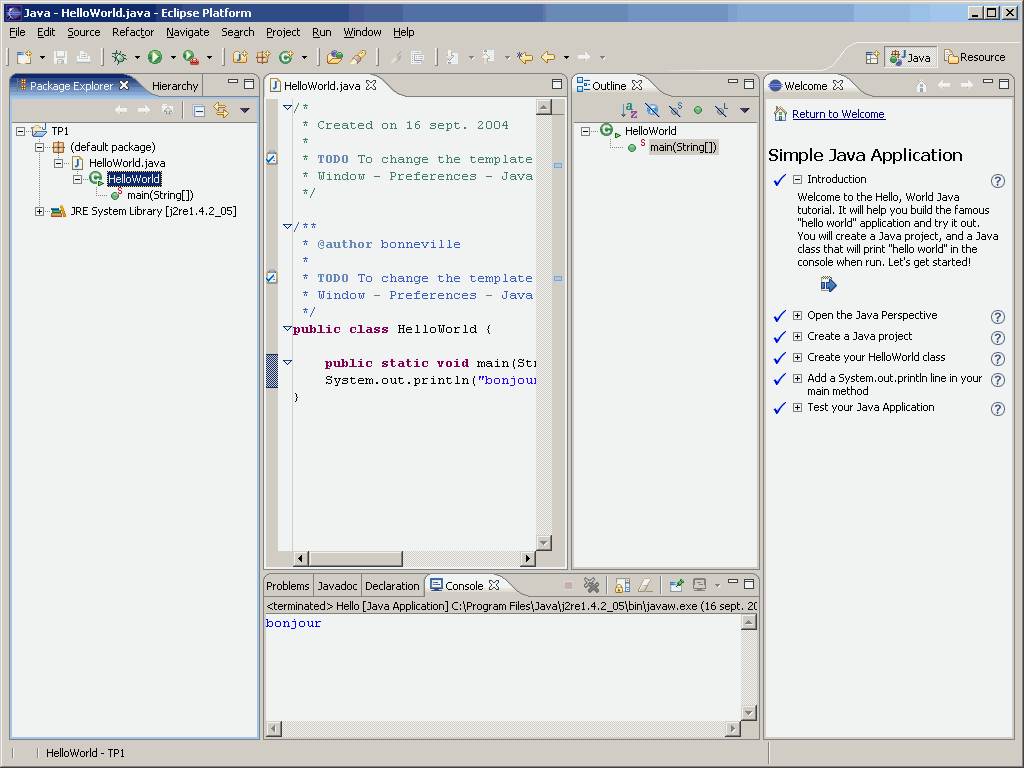Click first blue marker on editor overview ruler
The height and width of the screenshot is (768, 1024).
558,165
